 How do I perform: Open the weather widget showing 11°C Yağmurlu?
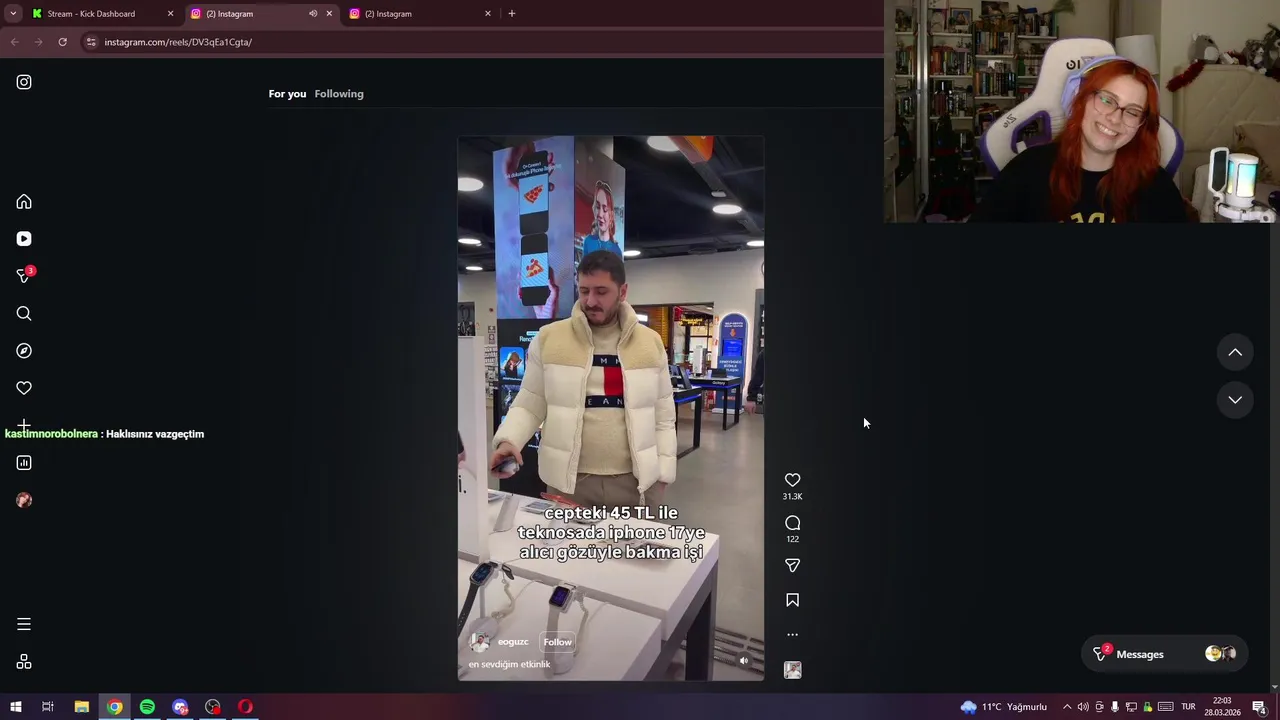click(x=1004, y=707)
